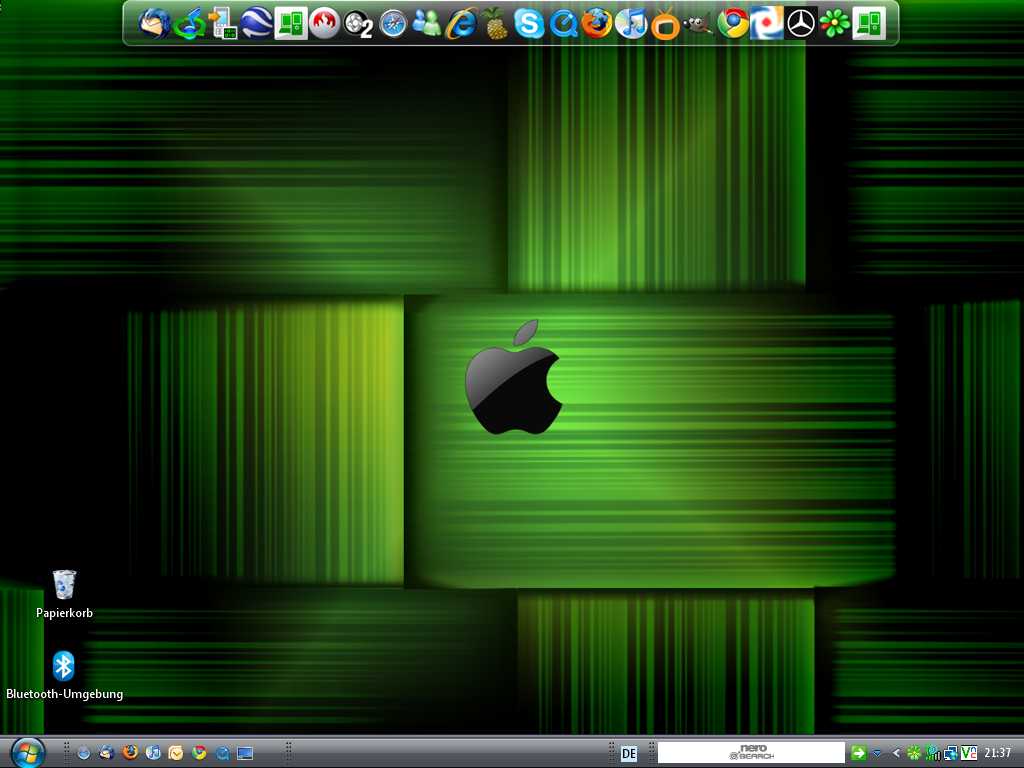The image size is (1024, 768).
Task: Click the network computers tray icon
Action: point(950,753)
